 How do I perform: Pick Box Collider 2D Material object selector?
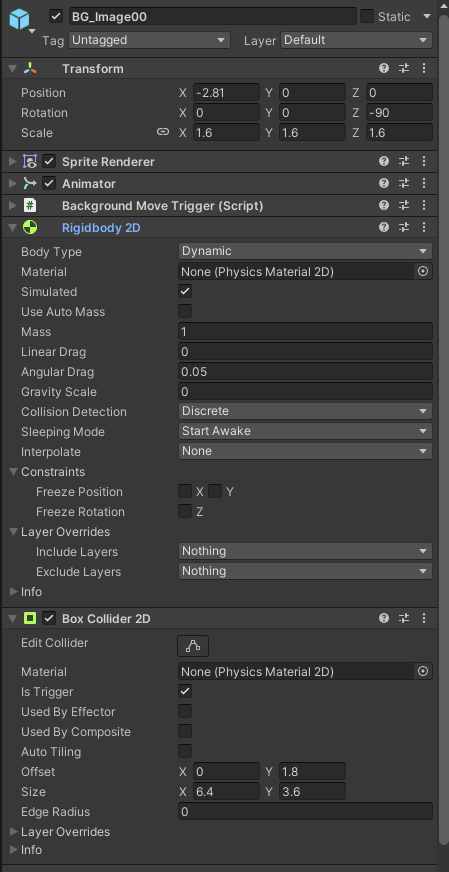(423, 671)
